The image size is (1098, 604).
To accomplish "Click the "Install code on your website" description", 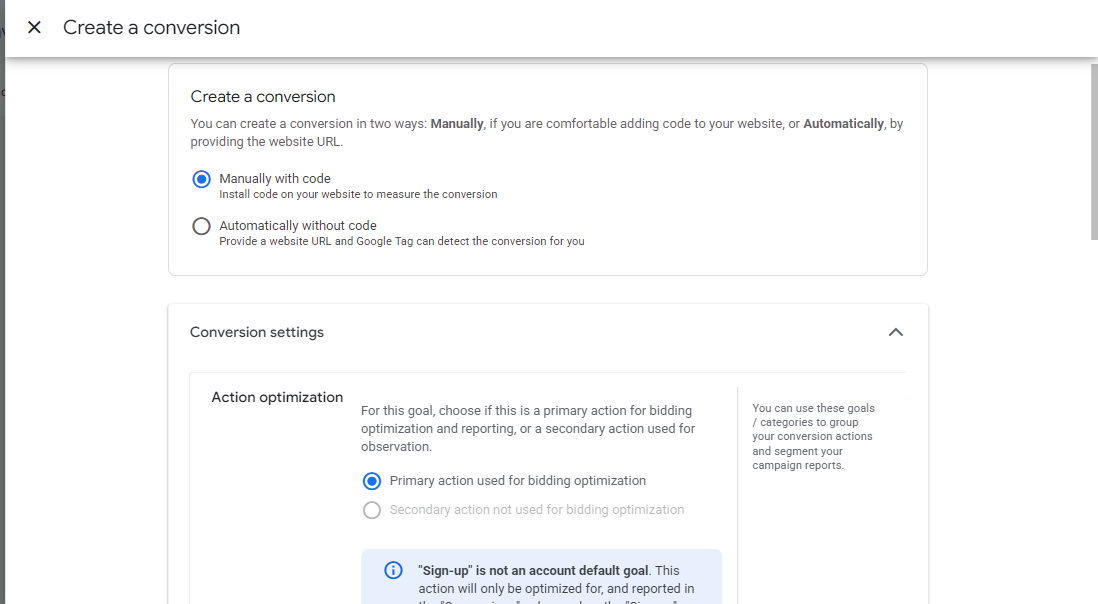I will coord(358,194).
